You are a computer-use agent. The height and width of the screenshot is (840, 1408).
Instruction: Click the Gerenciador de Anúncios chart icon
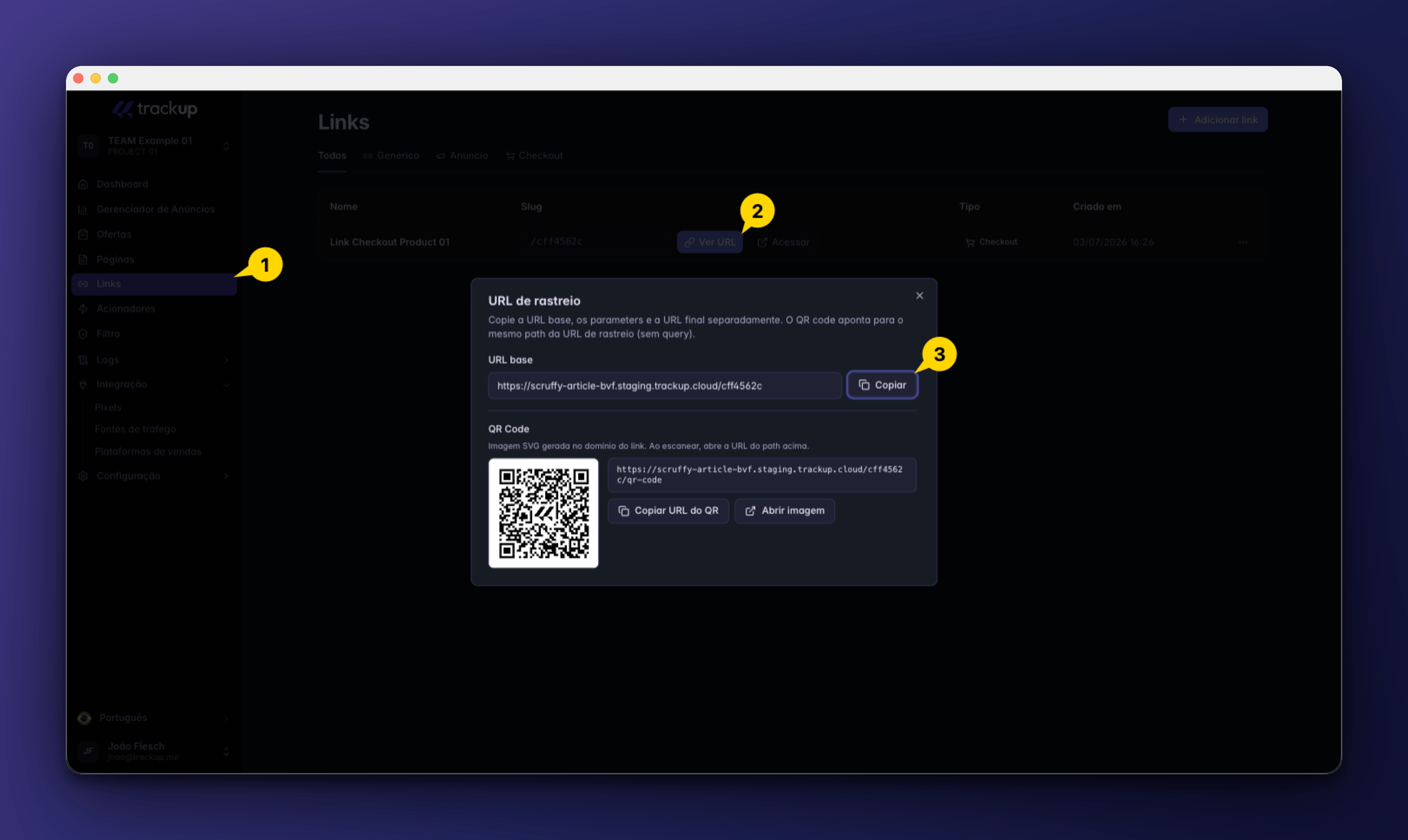pyautogui.click(x=83, y=209)
